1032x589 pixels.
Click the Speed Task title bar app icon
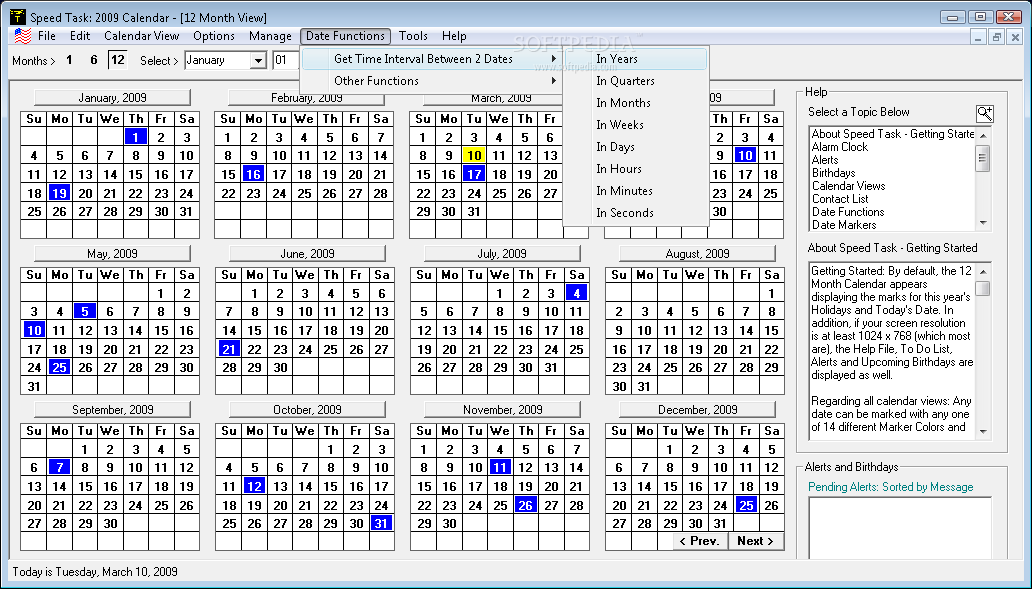[x=18, y=16]
